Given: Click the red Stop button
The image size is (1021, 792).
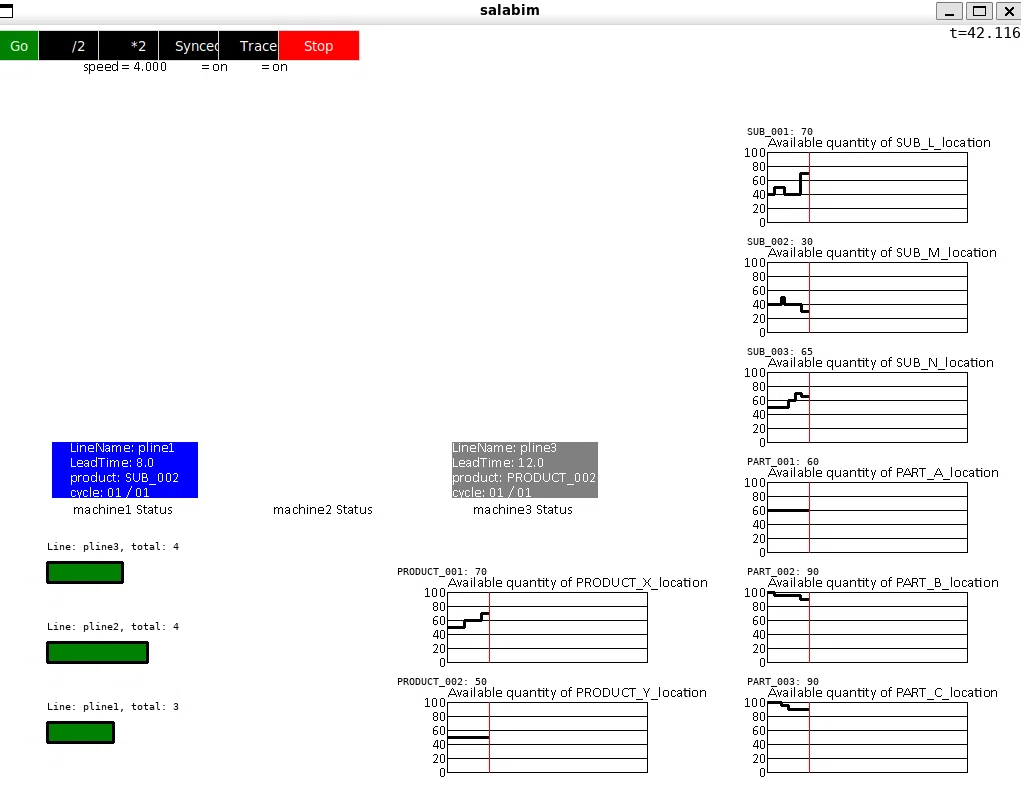Looking at the screenshot, I should (318, 46).
